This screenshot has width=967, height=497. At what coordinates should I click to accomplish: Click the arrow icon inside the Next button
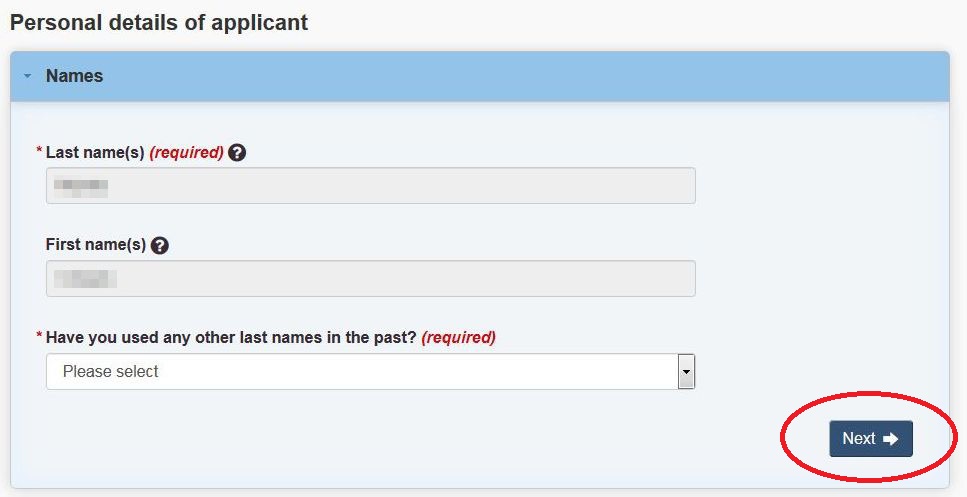click(x=891, y=438)
